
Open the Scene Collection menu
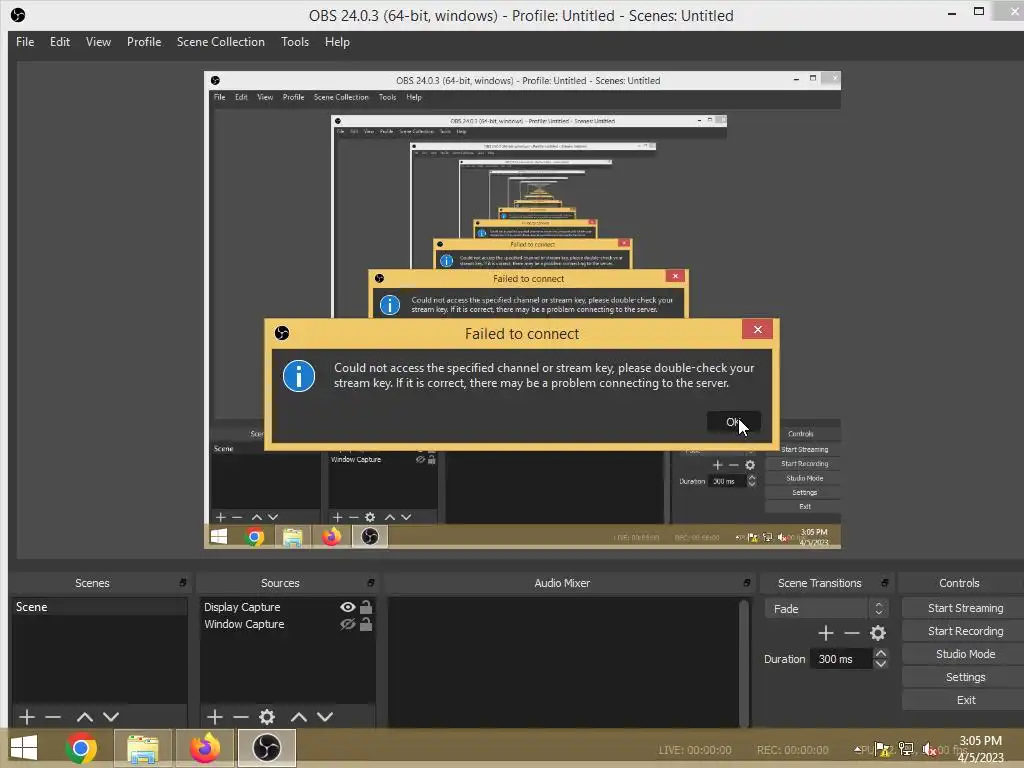click(x=221, y=42)
